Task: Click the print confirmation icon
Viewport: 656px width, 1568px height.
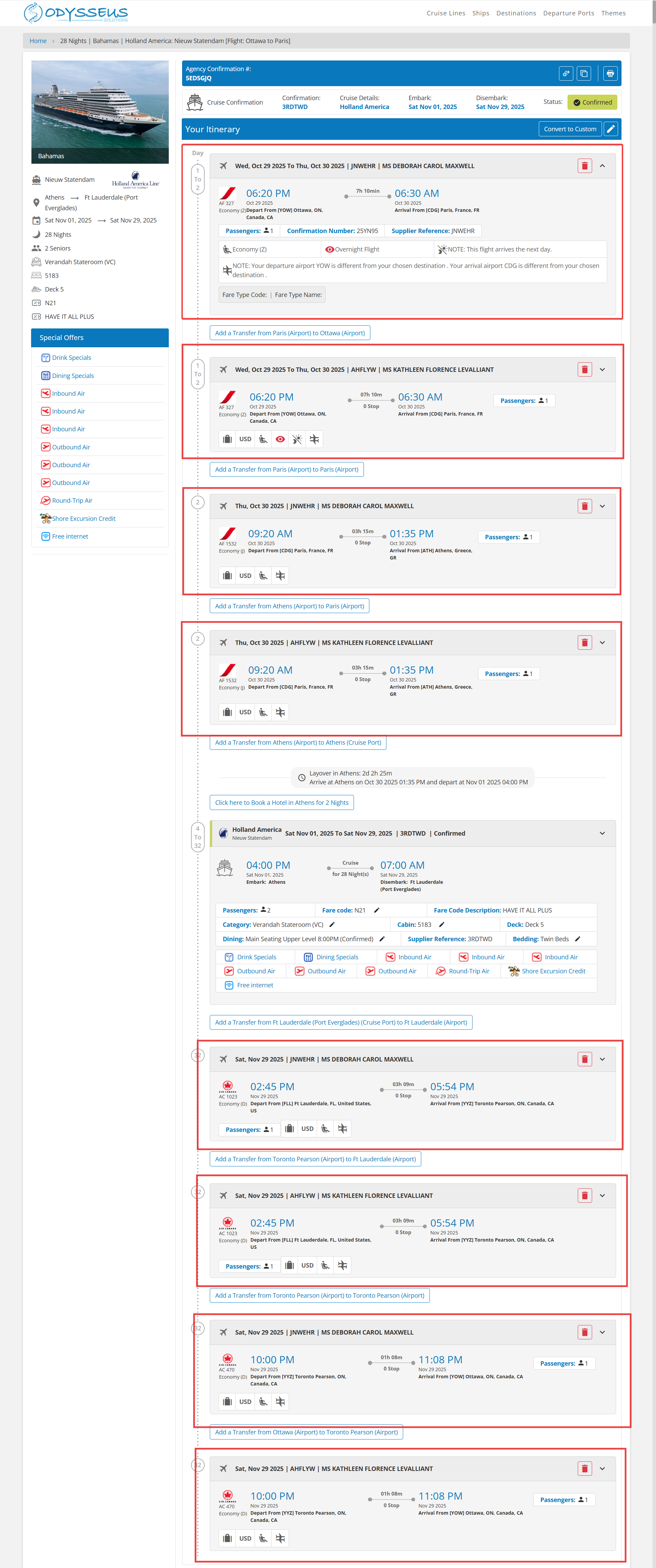Action: tap(610, 74)
